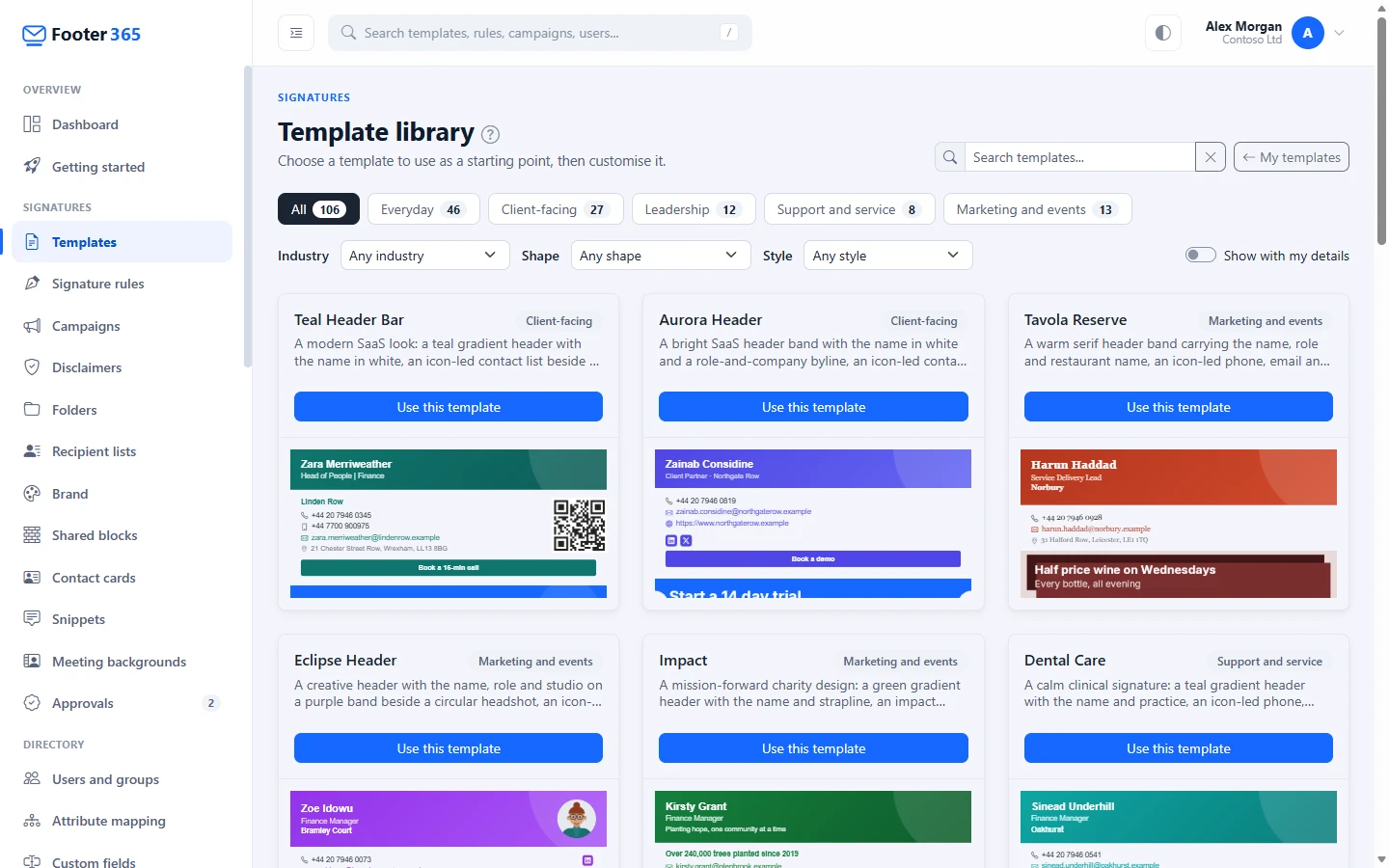
Task: Collapse the sidebar with menu icon
Action: tap(296, 33)
